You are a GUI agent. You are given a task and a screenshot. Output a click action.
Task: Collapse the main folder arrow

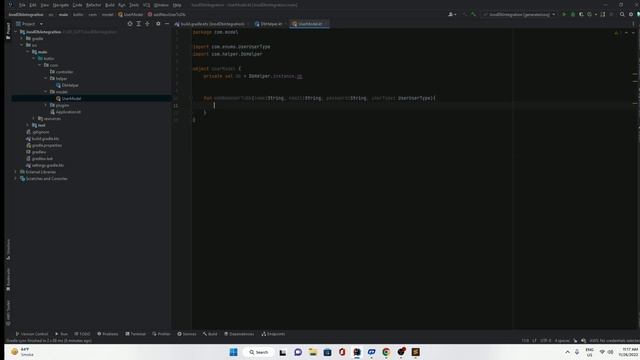click(28, 52)
